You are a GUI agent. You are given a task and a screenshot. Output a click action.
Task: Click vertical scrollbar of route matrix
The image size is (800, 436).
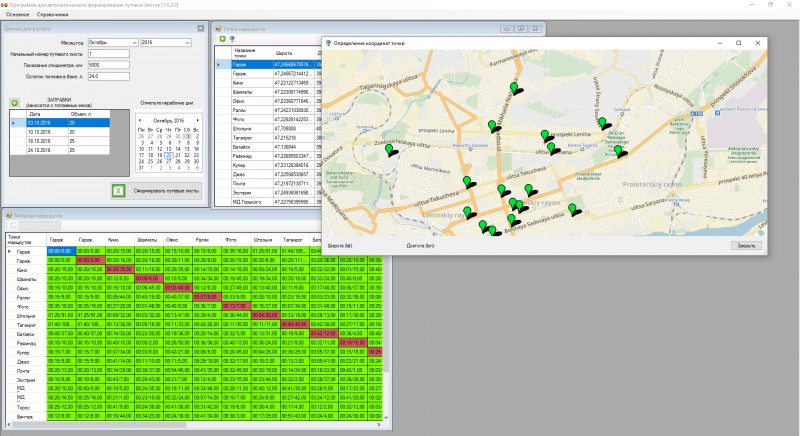386,316
